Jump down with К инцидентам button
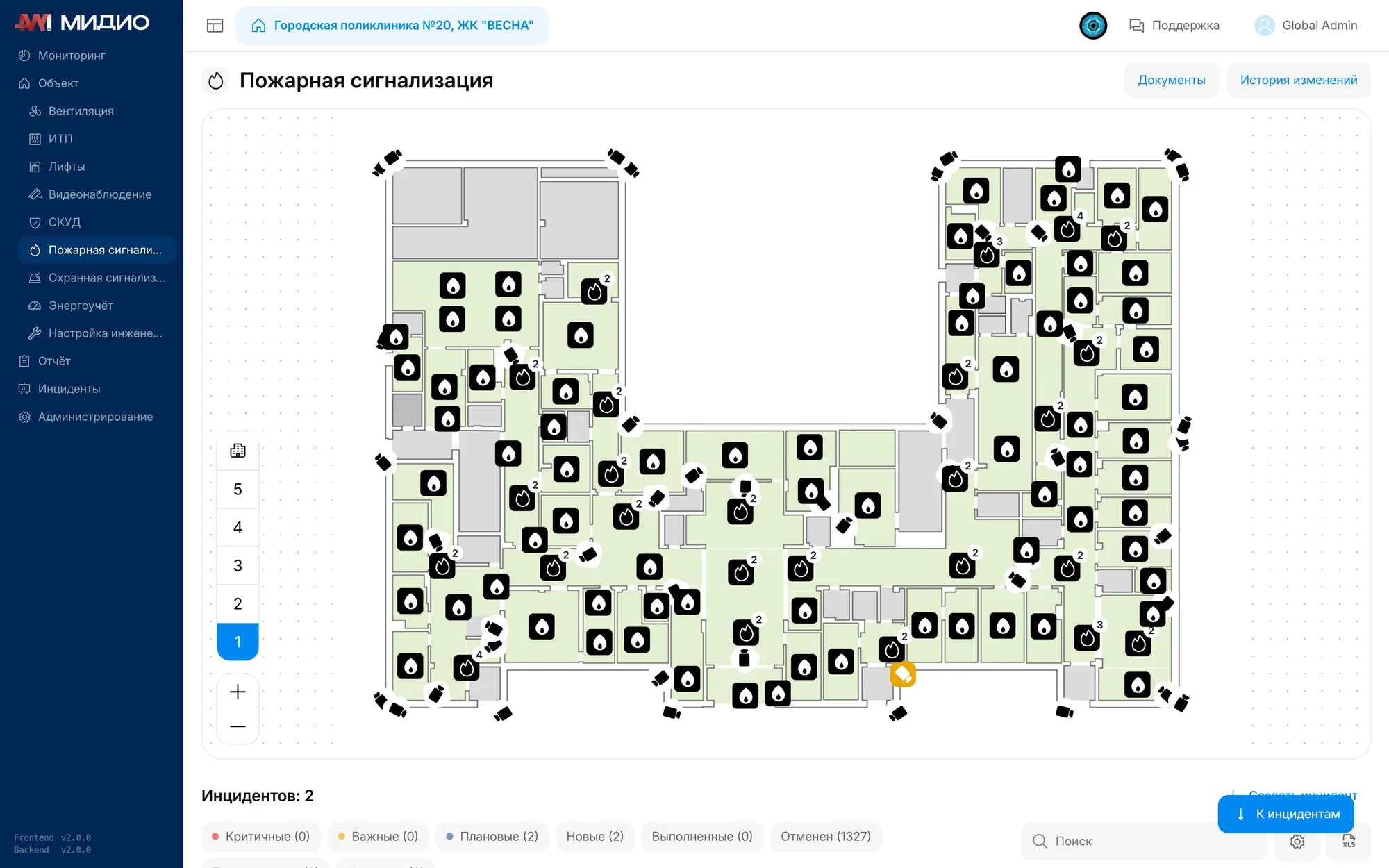Viewport: 1389px width, 868px height. pyautogui.click(x=1286, y=814)
